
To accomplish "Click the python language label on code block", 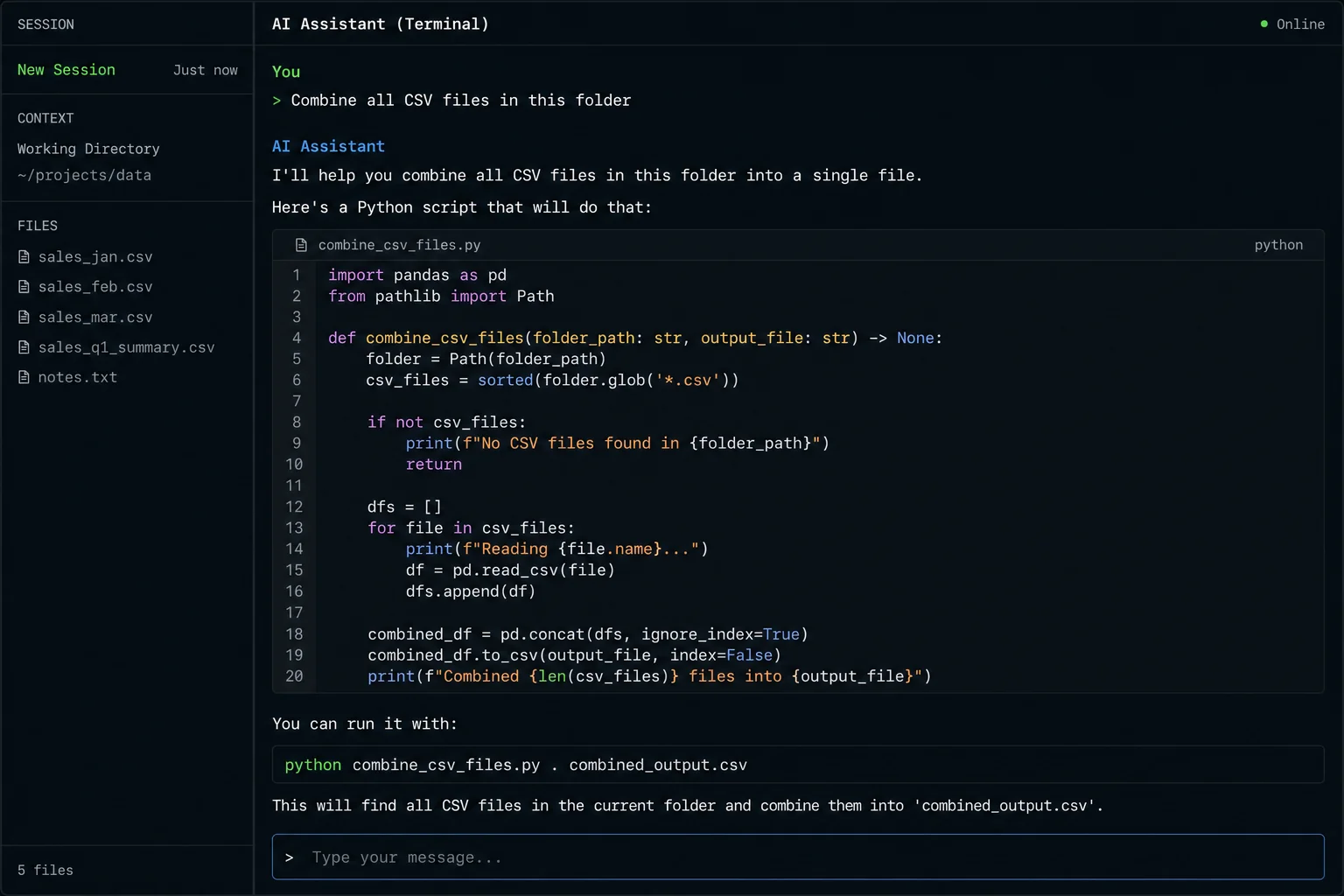I will pos(1278,245).
